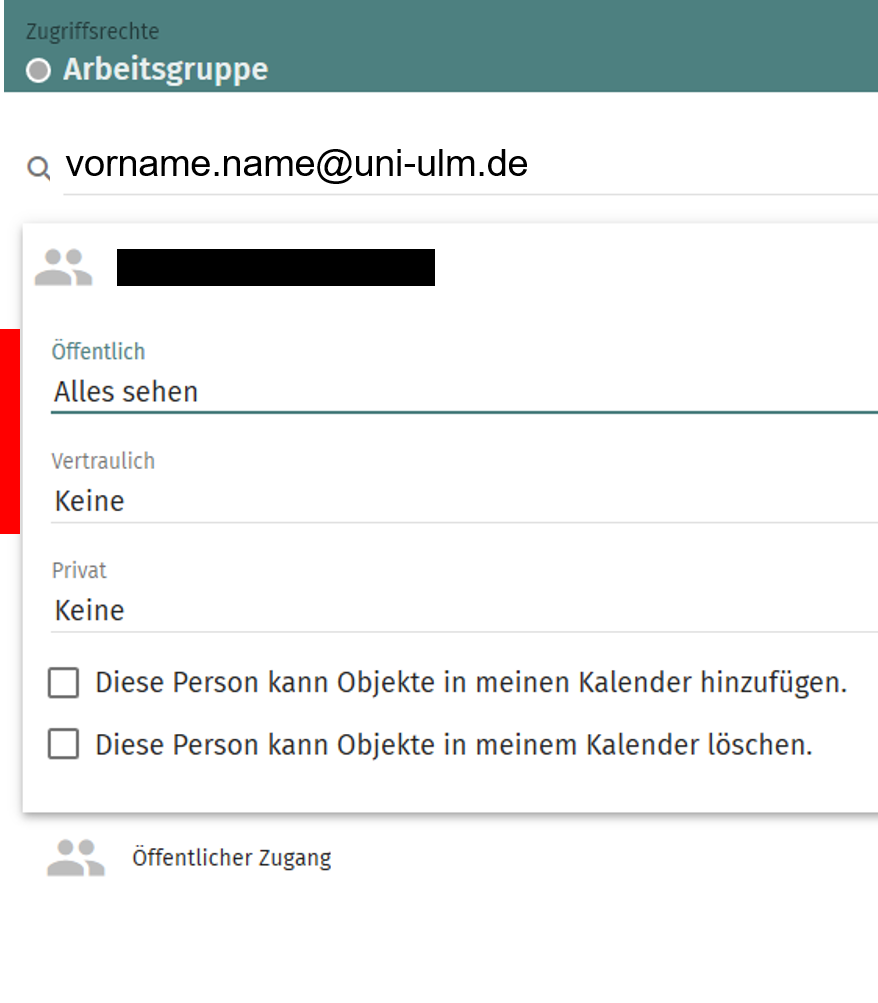The width and height of the screenshot is (878, 1003).
Task: Click the magnifier search icon
Action: point(38,167)
